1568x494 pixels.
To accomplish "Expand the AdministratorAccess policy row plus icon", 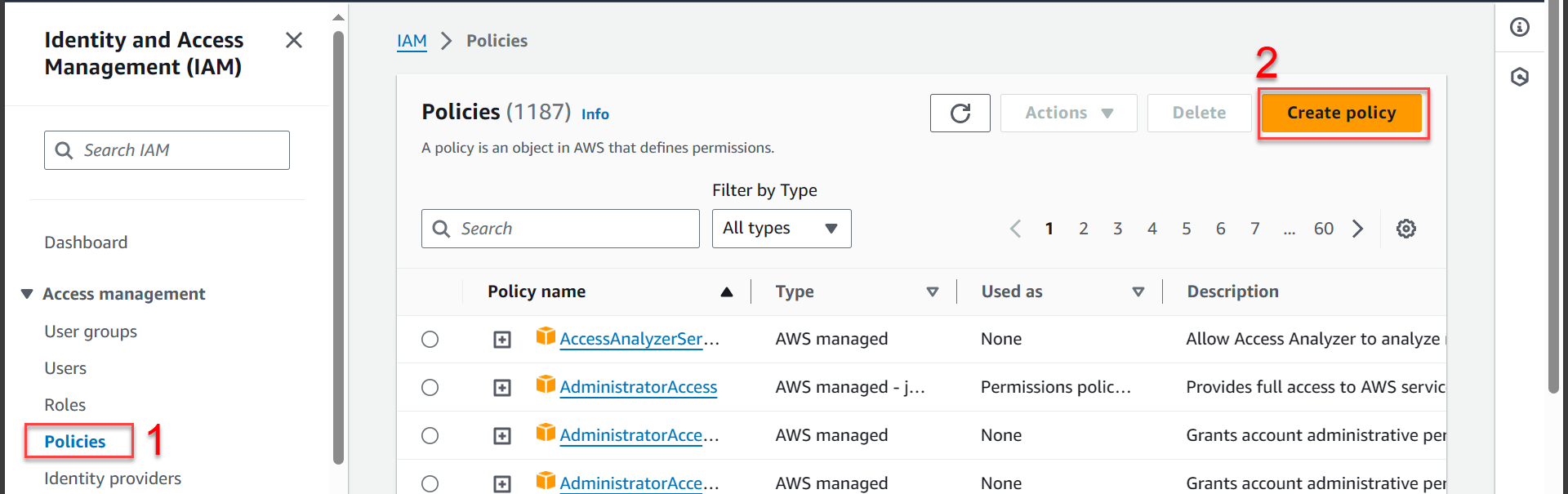I will coord(502,388).
